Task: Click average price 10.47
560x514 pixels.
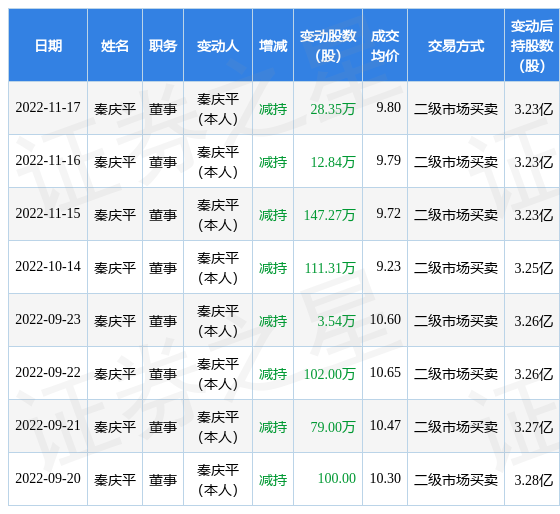Action: 385,425
